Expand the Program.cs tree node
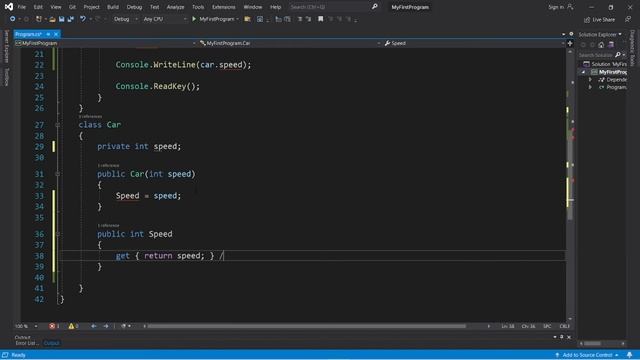Screen dimensions: 640x360 click(x=590, y=87)
